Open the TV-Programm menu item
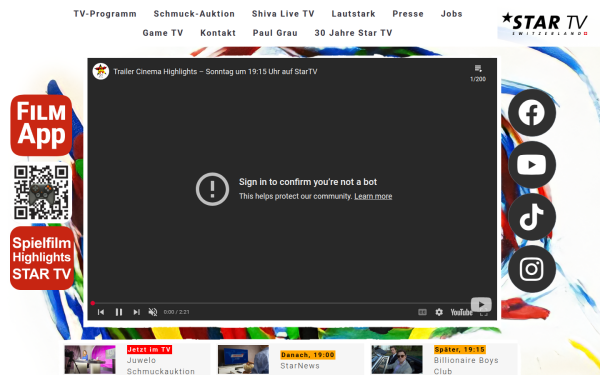The width and height of the screenshot is (600, 375). [105, 14]
